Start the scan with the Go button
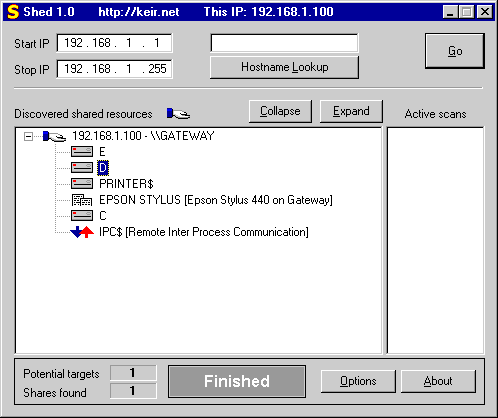The height and width of the screenshot is (418, 498). tap(455, 51)
